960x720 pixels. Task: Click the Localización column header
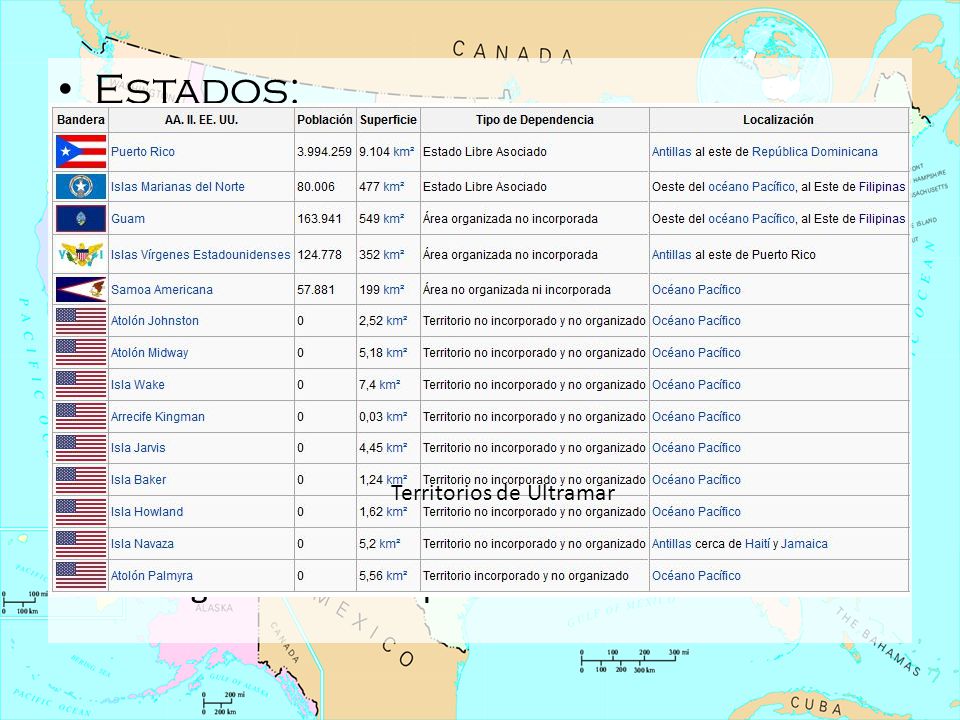pos(778,120)
